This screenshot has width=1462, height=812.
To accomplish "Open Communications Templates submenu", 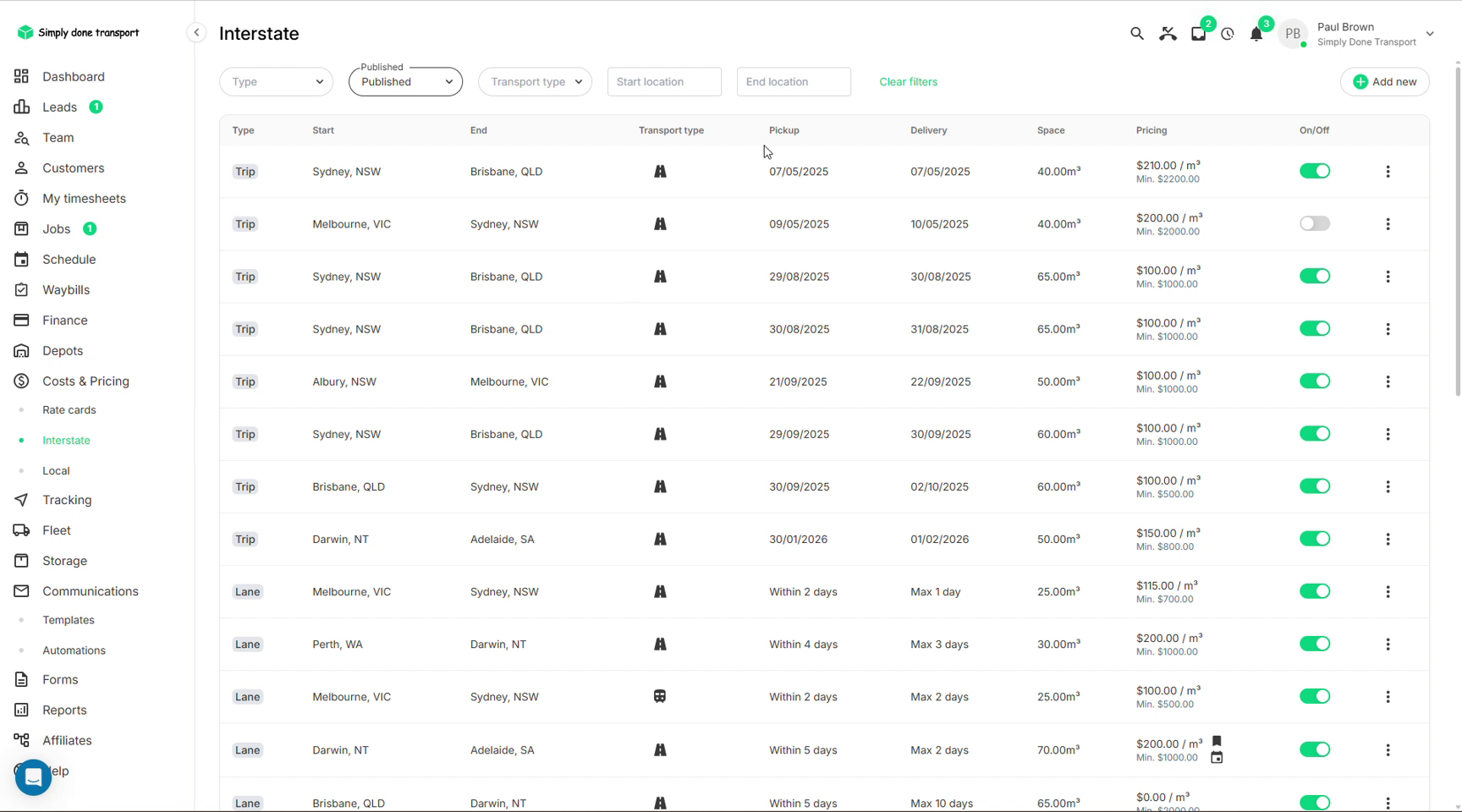I will [x=68, y=620].
